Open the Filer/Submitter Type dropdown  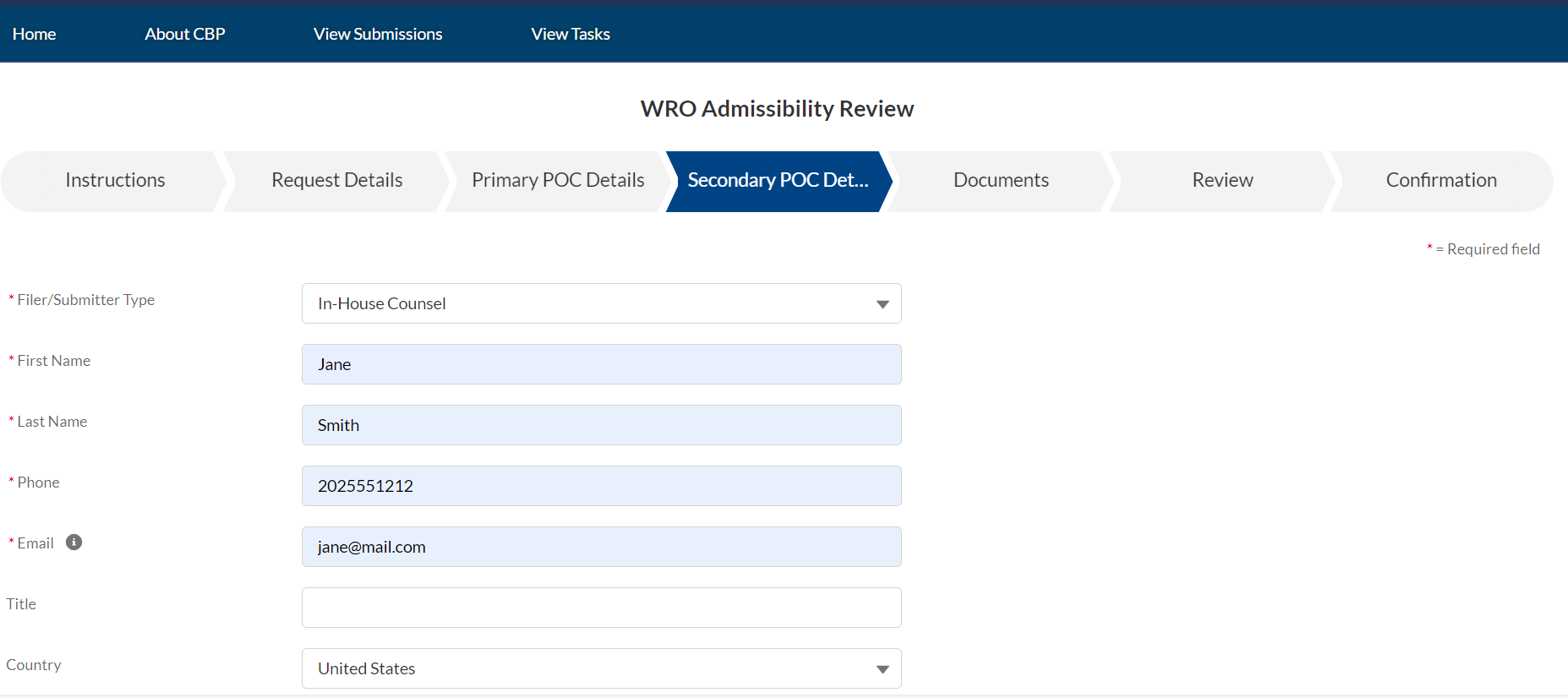600,303
